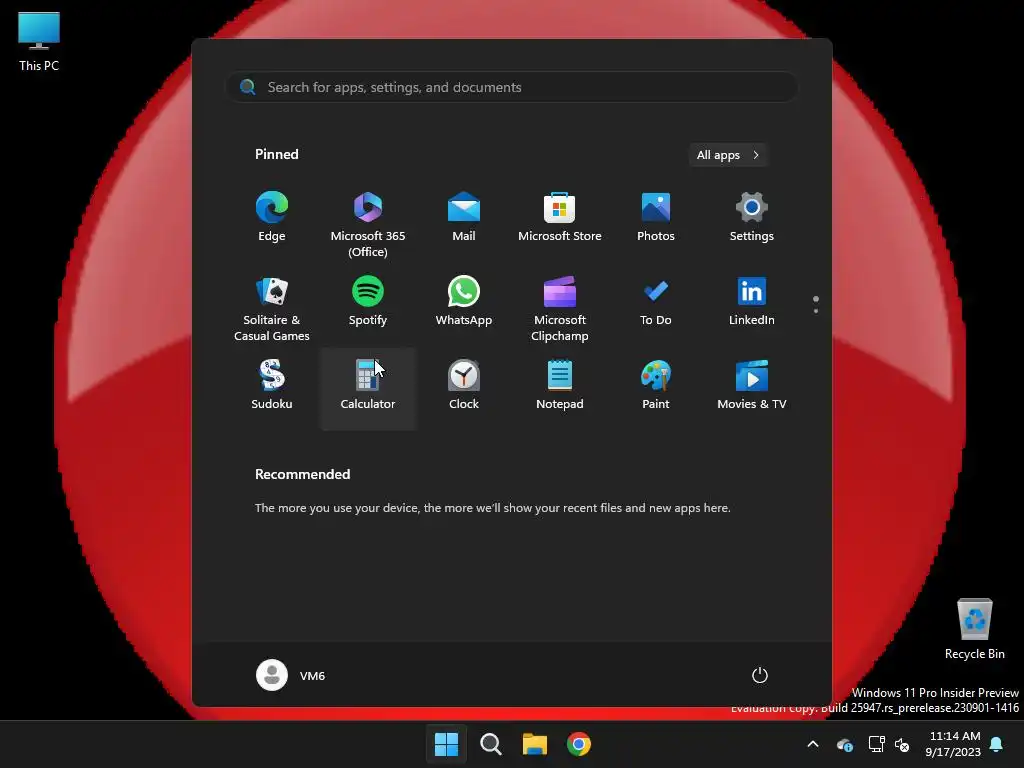1024x768 pixels.
Task: Click the power button in Start menu
Action: point(760,675)
